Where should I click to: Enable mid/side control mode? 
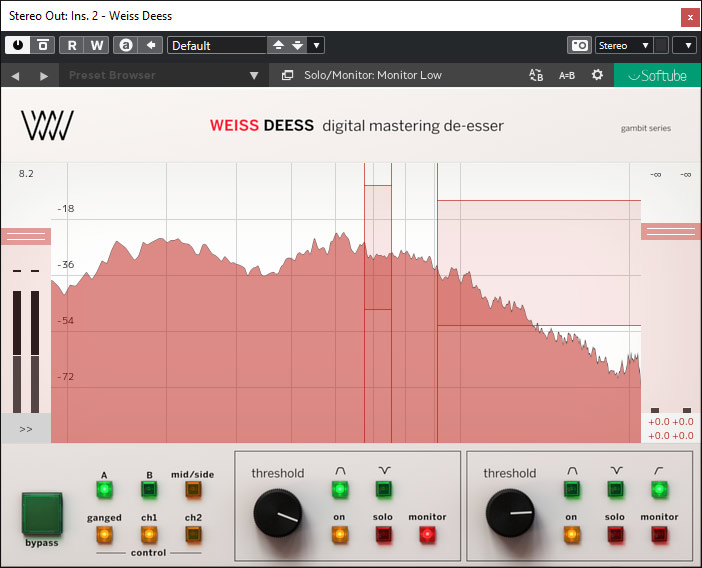pos(192,490)
